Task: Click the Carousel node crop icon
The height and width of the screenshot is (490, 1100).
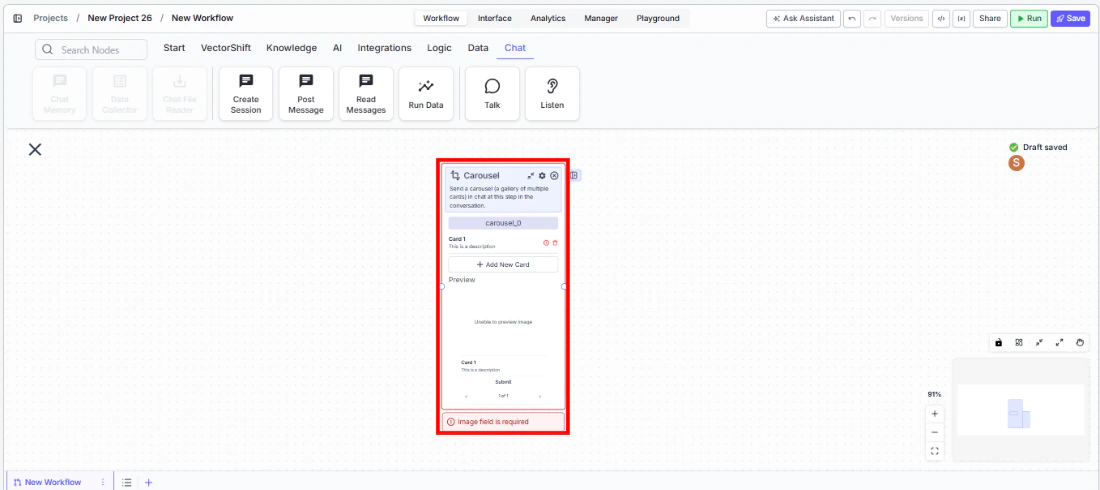Action: click(x=455, y=176)
